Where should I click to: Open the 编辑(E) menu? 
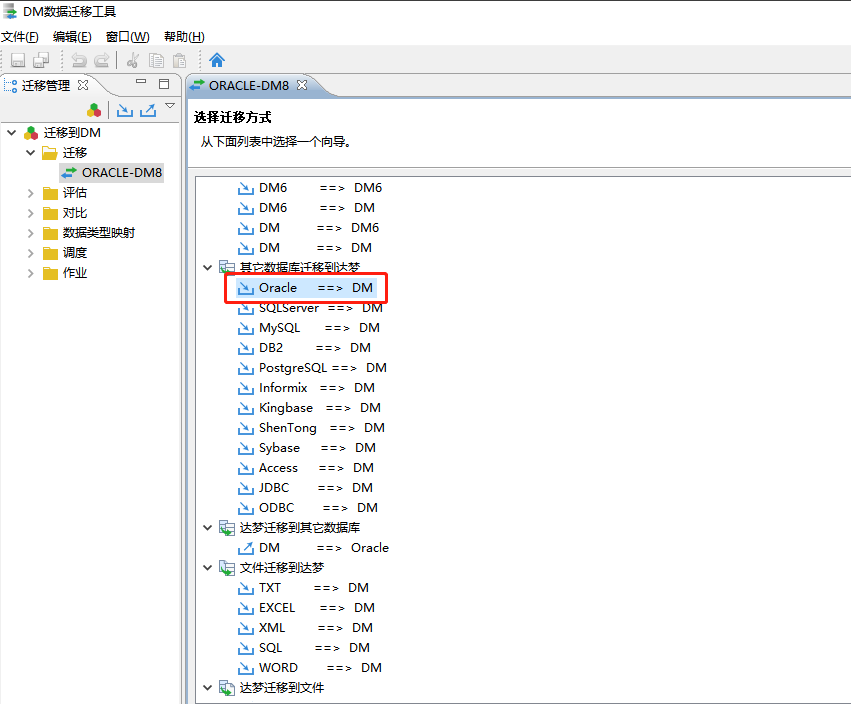point(72,37)
